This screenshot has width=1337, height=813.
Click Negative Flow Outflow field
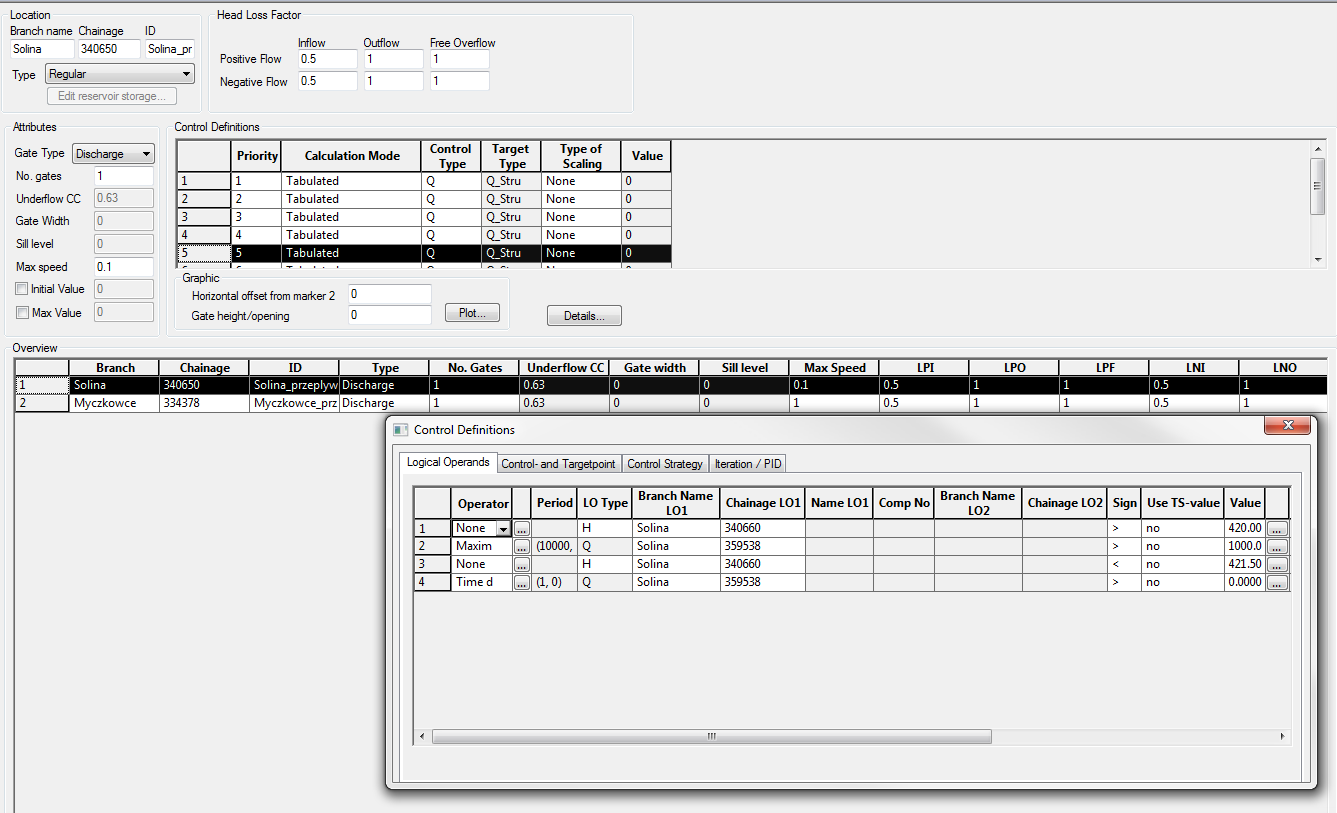point(393,82)
